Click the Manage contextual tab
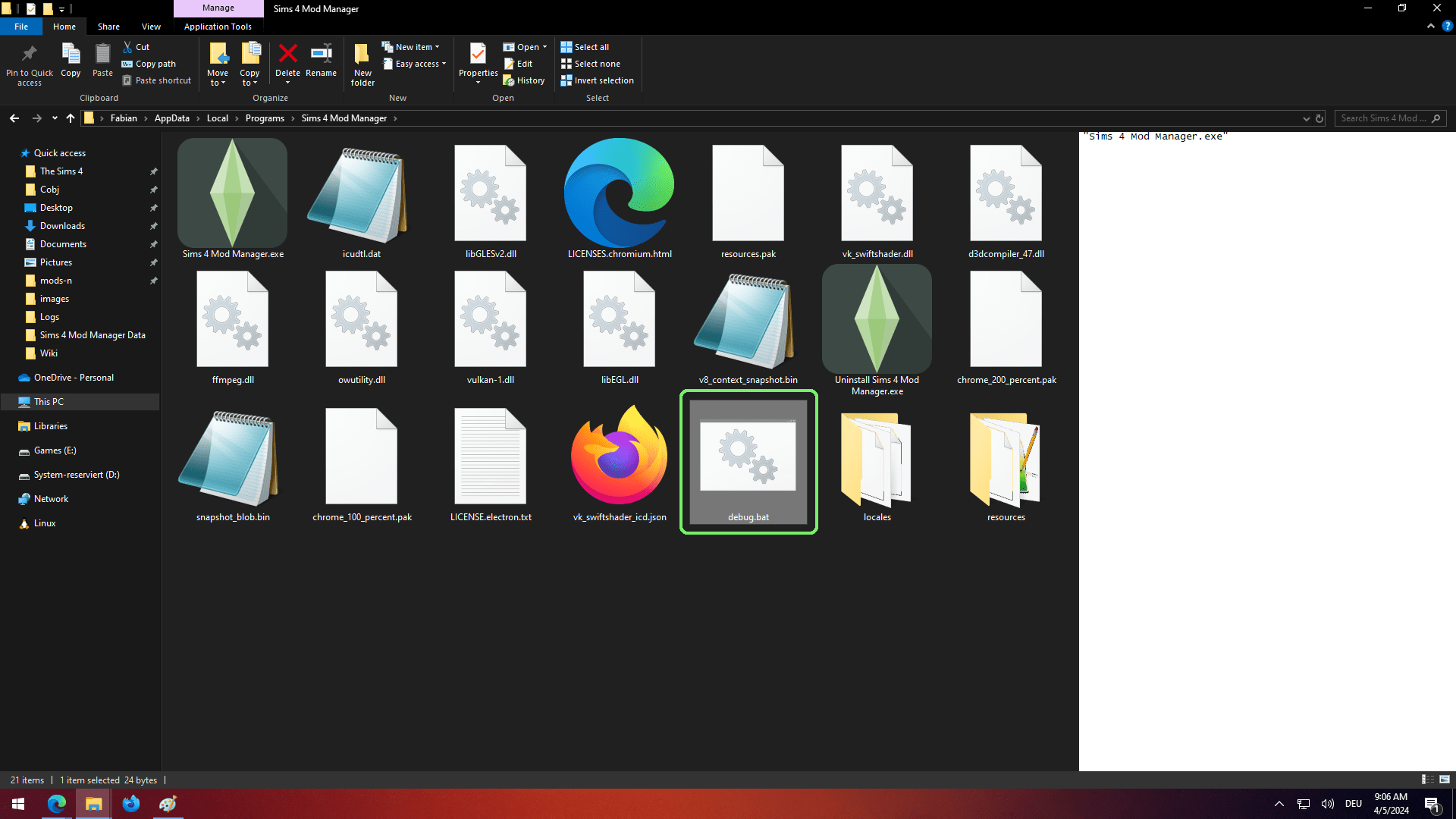The width and height of the screenshot is (1456, 819). point(218,8)
